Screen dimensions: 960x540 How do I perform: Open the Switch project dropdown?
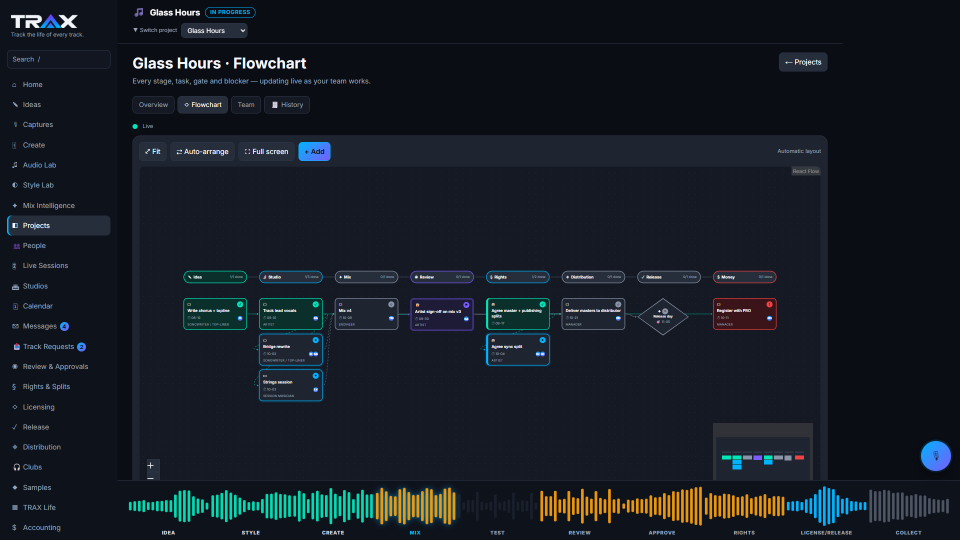(214, 31)
